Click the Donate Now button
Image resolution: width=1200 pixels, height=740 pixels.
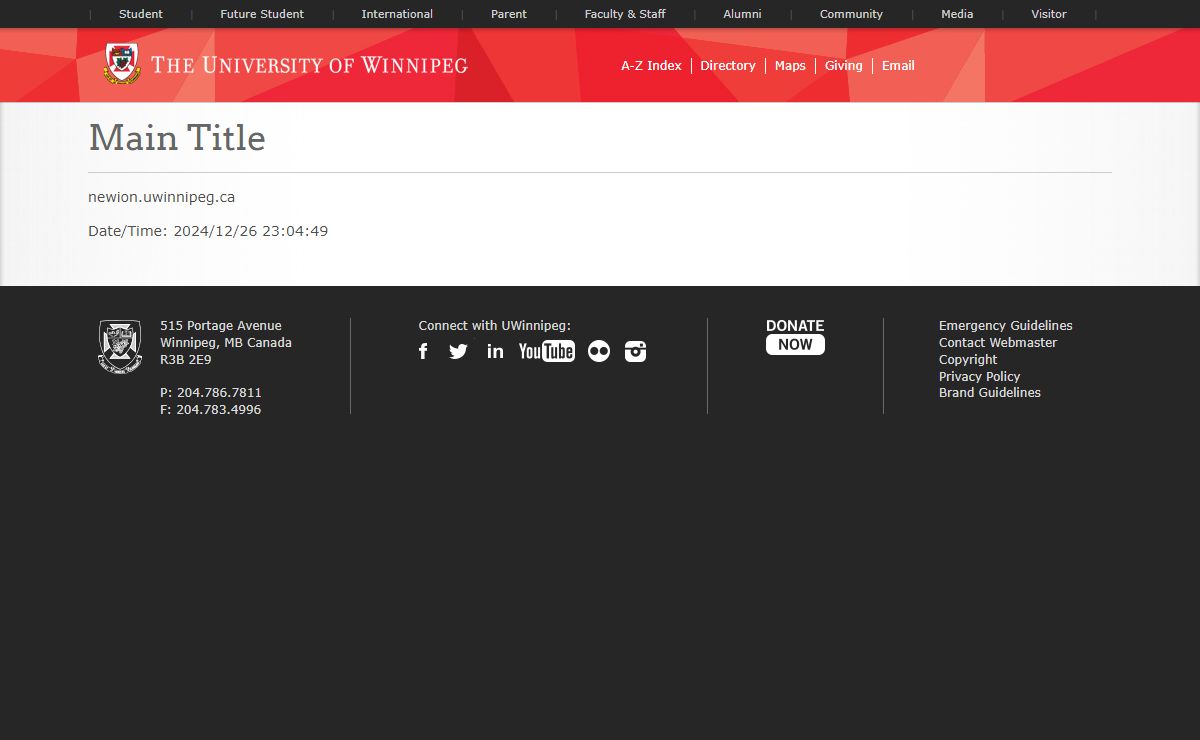pyautogui.click(x=795, y=337)
